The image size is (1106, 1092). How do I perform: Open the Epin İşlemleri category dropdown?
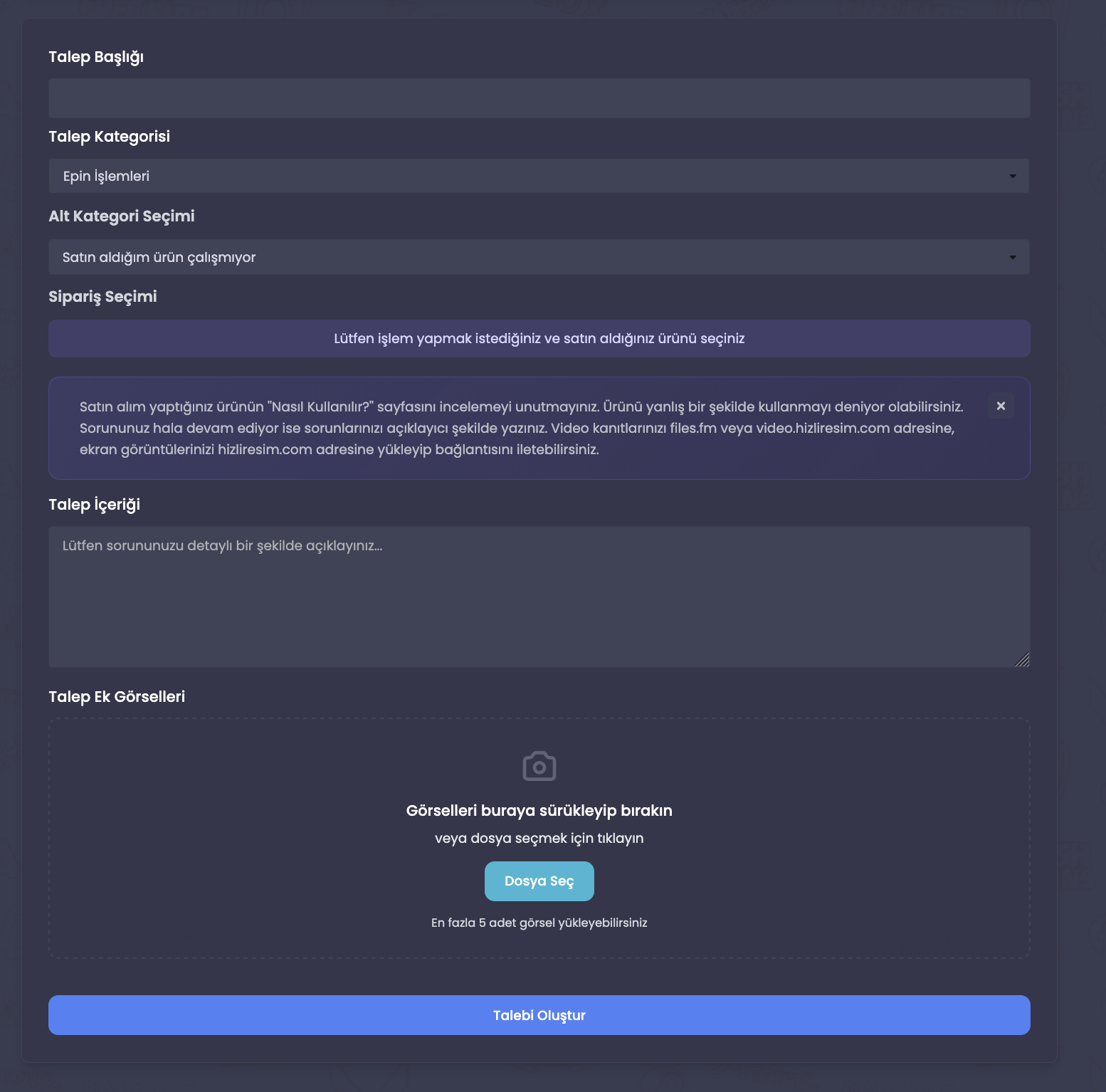pos(538,177)
